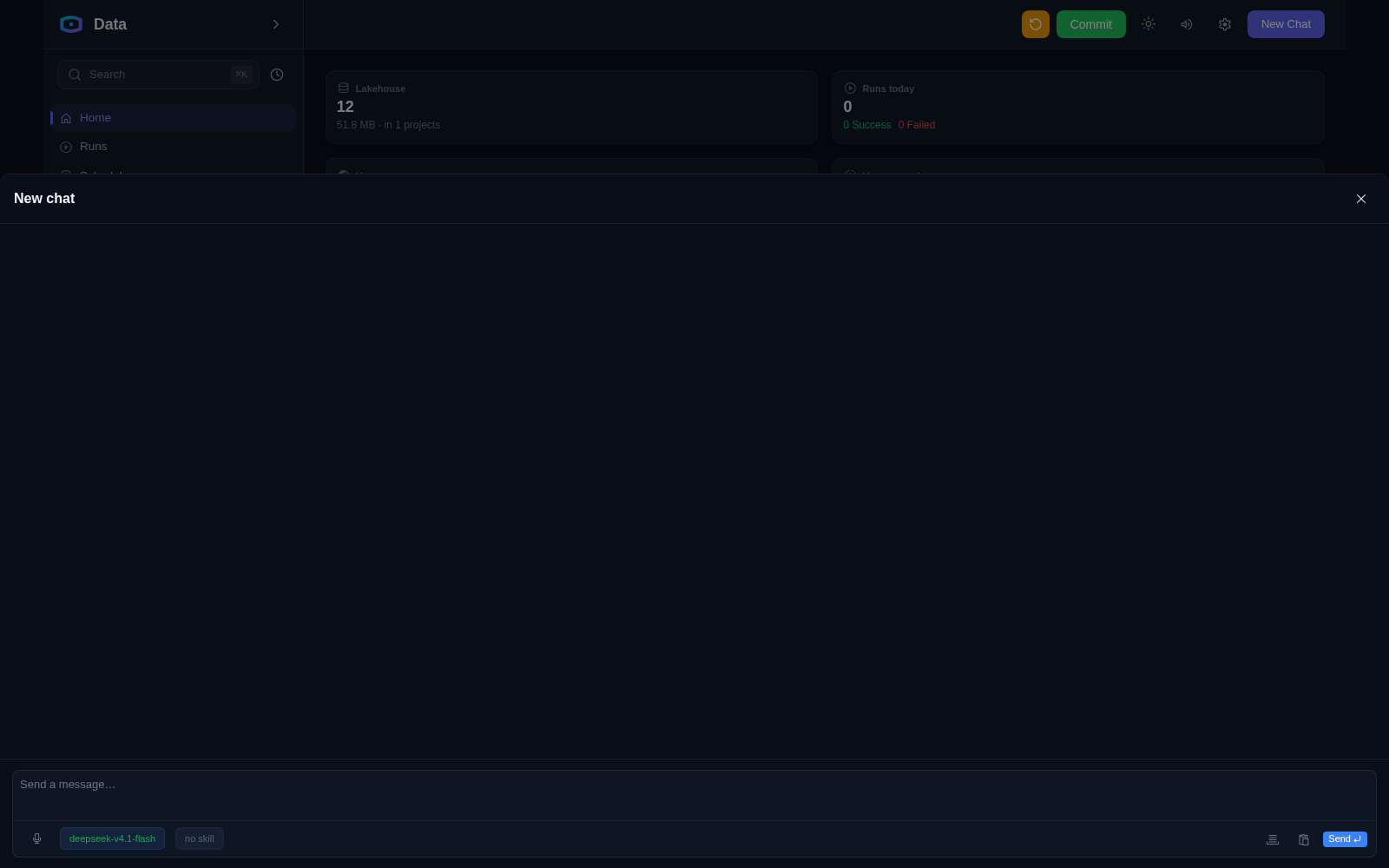Screen dimensions: 1389x868
Task: Collapse the sidebar with the chevron arrow
Action: point(276,24)
